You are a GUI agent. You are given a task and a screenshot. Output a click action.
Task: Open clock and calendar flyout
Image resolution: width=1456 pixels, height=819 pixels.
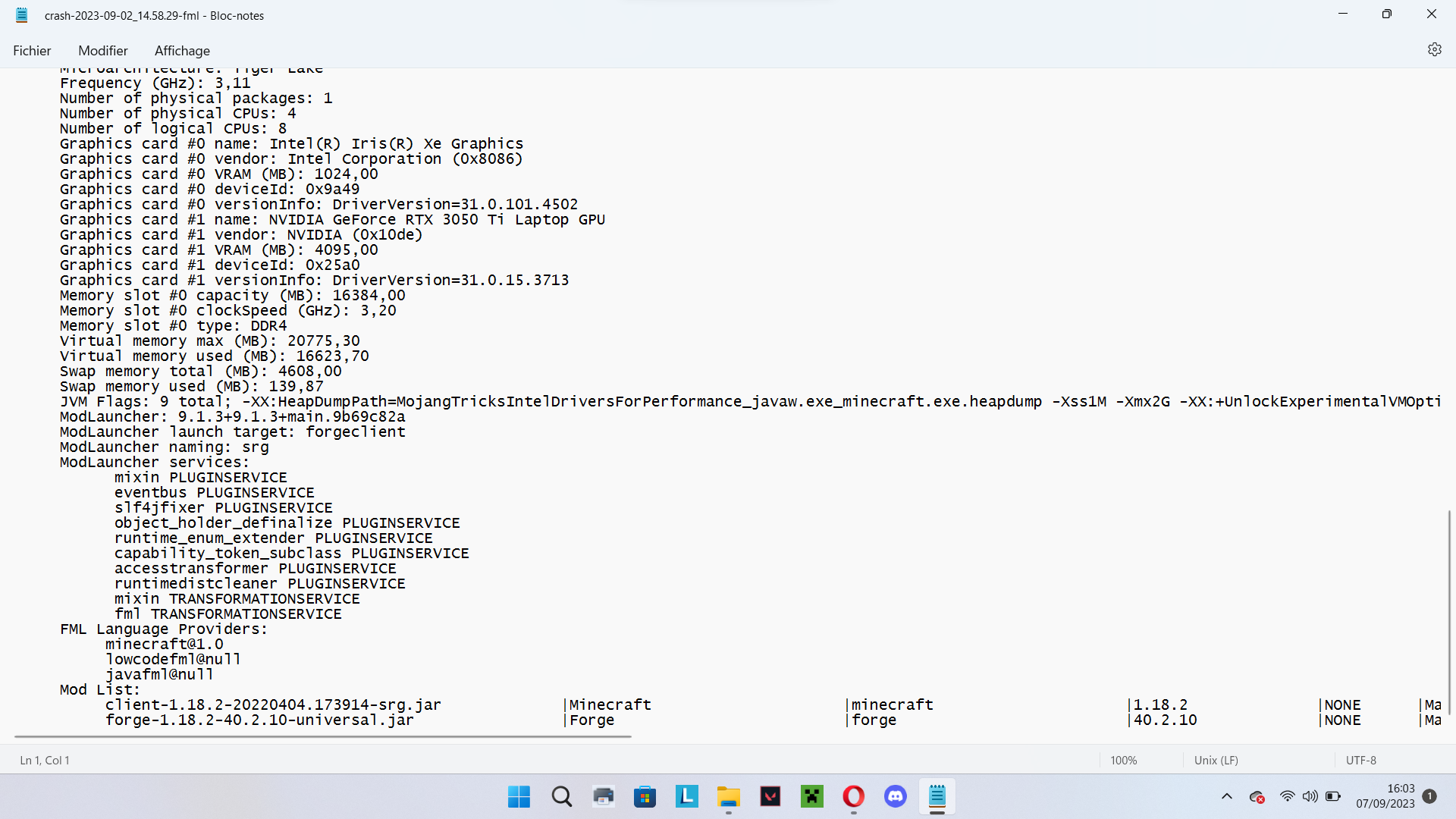click(x=1385, y=796)
